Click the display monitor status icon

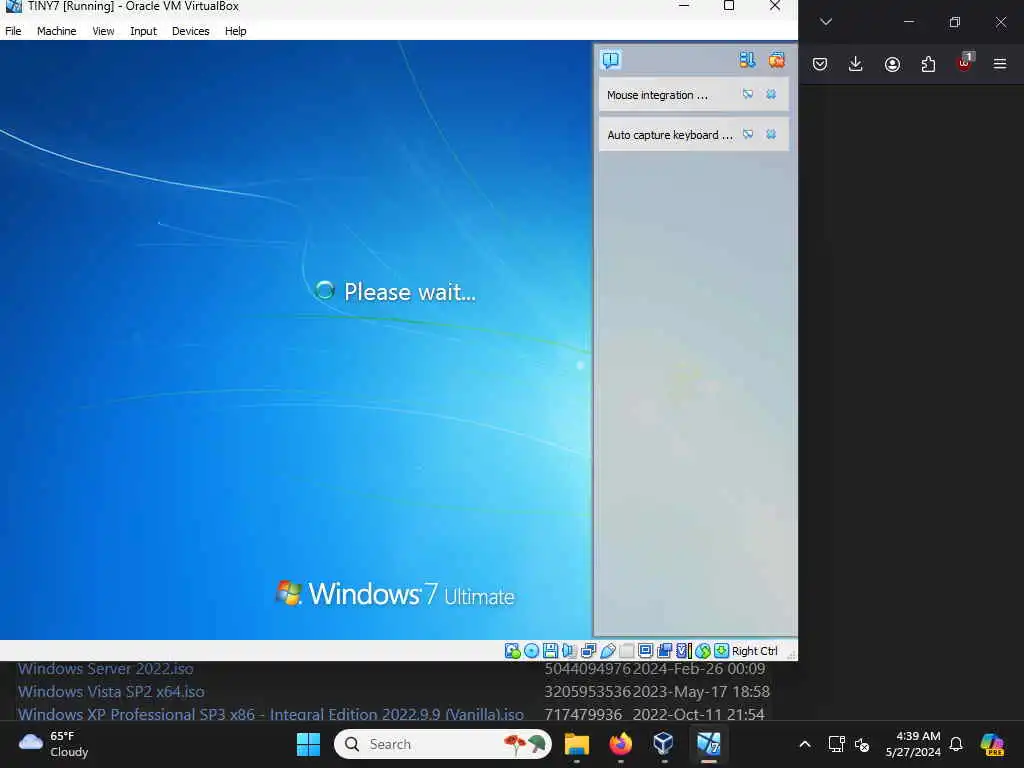[645, 650]
